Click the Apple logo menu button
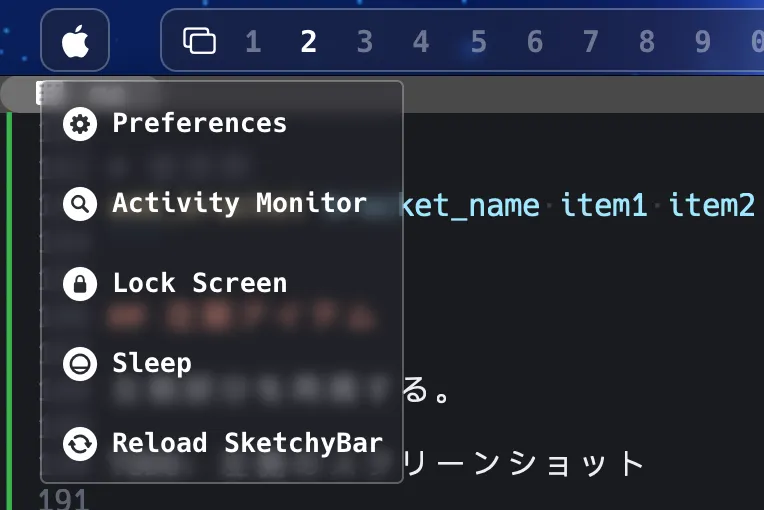This screenshot has width=764, height=510. (x=75, y=43)
